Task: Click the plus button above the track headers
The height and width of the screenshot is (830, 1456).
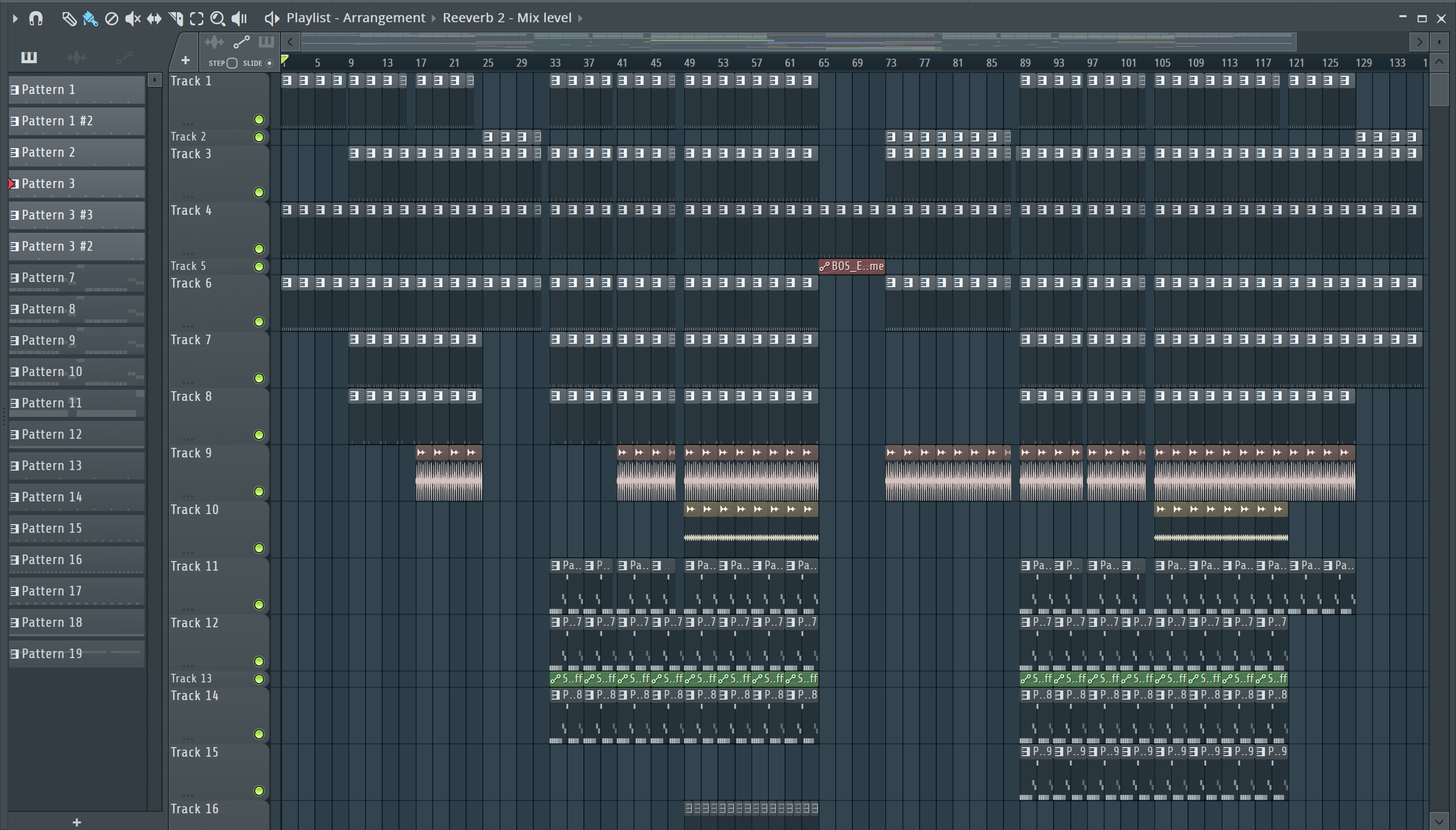Action: pyautogui.click(x=185, y=60)
